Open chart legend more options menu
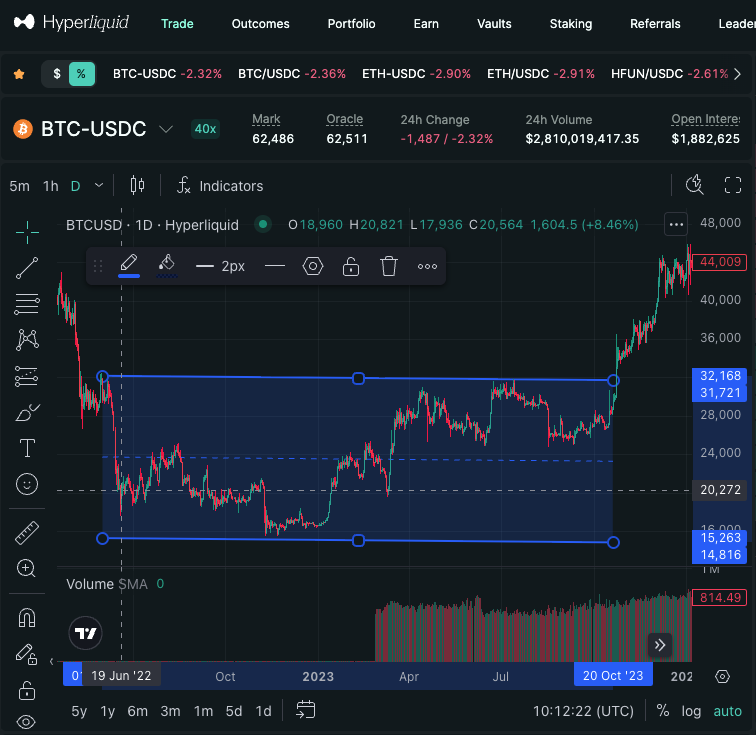 (676, 224)
